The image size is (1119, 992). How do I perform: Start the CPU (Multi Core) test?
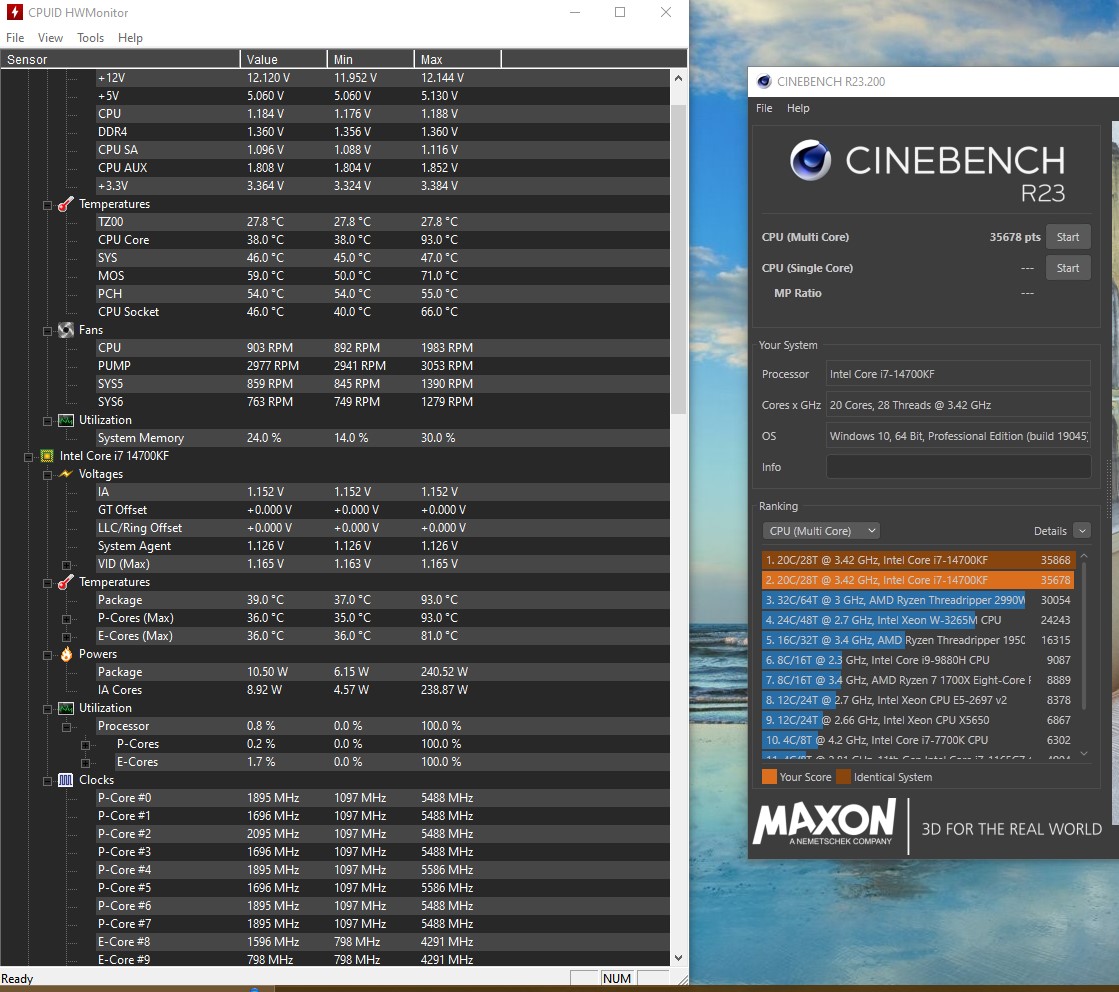coord(1068,237)
